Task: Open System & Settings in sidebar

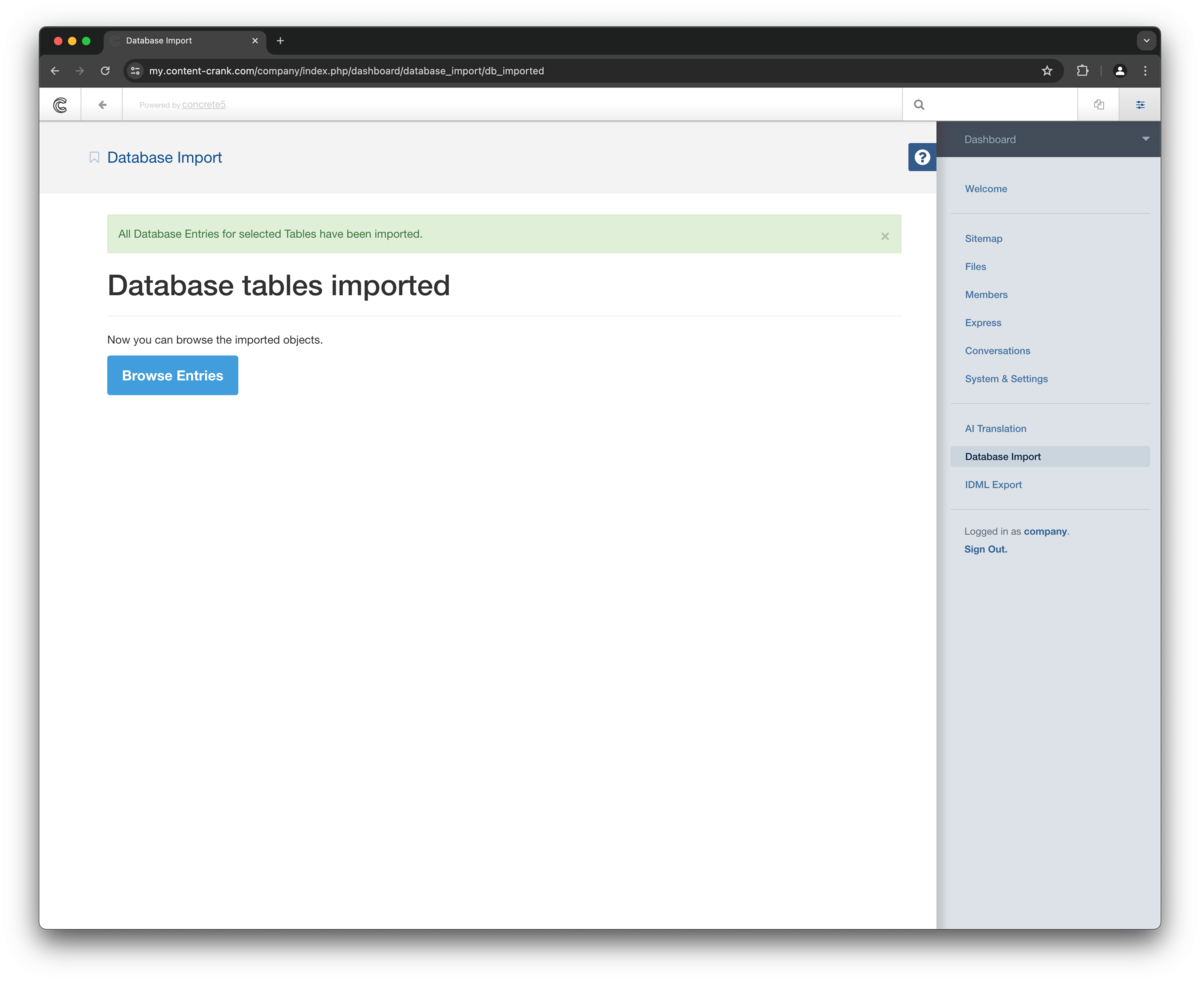Action: click(1006, 379)
